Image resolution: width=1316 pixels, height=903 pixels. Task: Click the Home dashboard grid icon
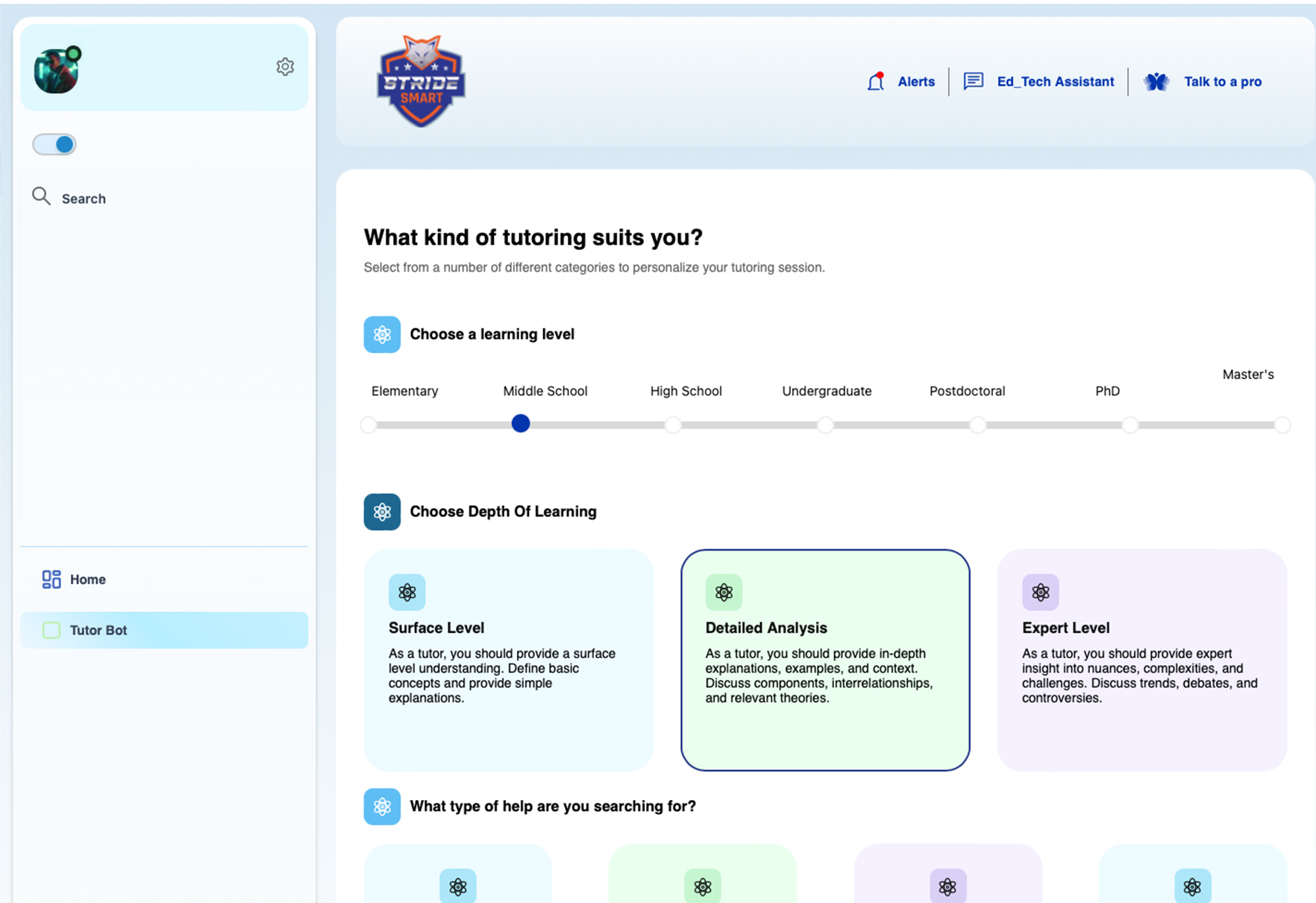pos(51,579)
